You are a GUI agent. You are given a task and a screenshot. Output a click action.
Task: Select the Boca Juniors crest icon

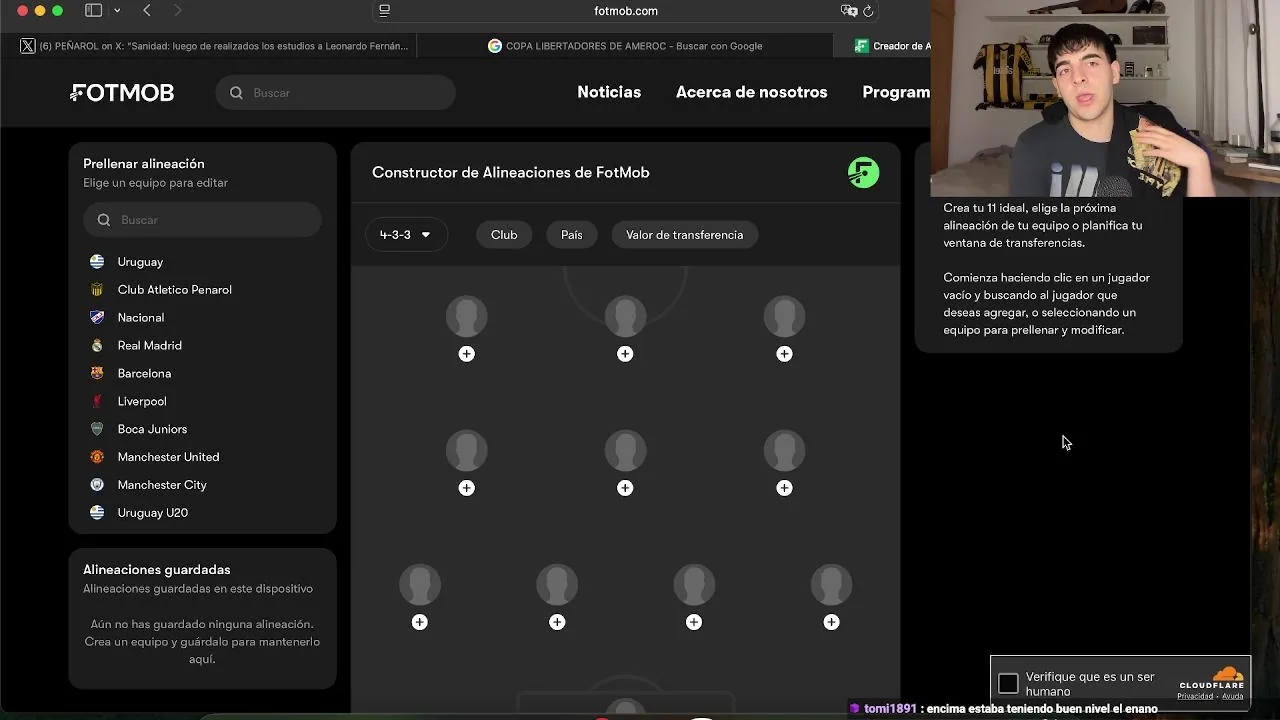tap(97, 429)
